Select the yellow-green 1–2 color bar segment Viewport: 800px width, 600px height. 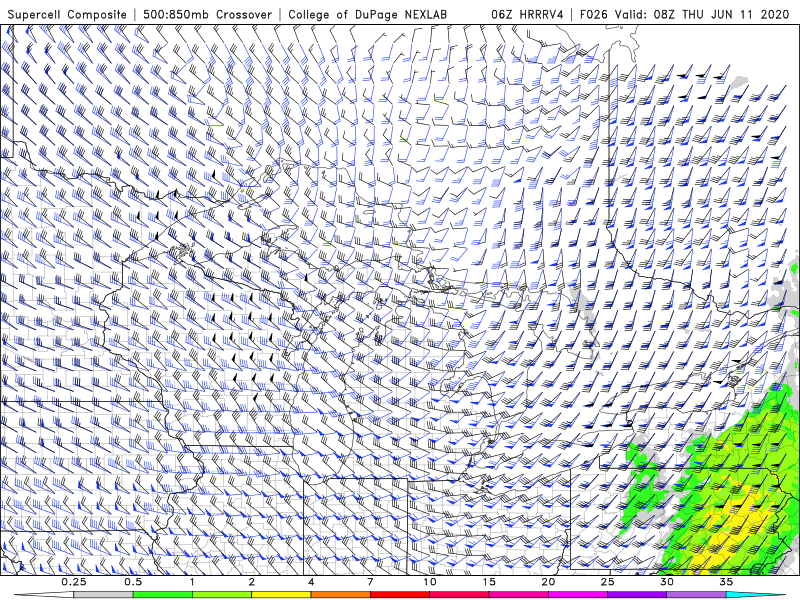coord(222,595)
